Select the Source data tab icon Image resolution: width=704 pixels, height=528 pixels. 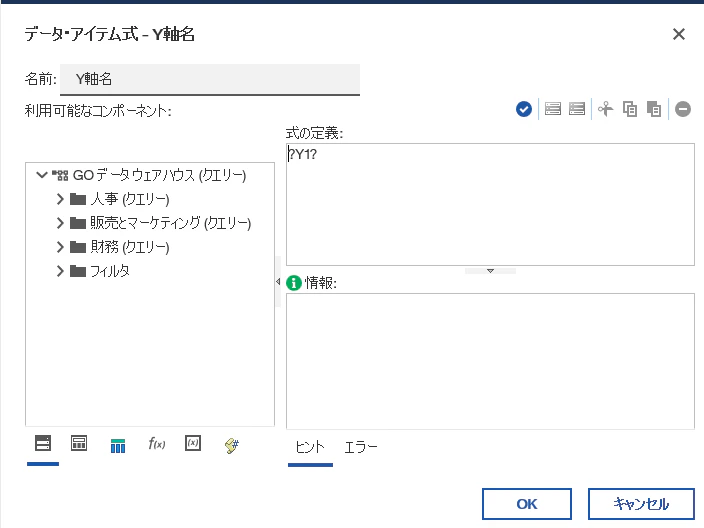coord(43,444)
